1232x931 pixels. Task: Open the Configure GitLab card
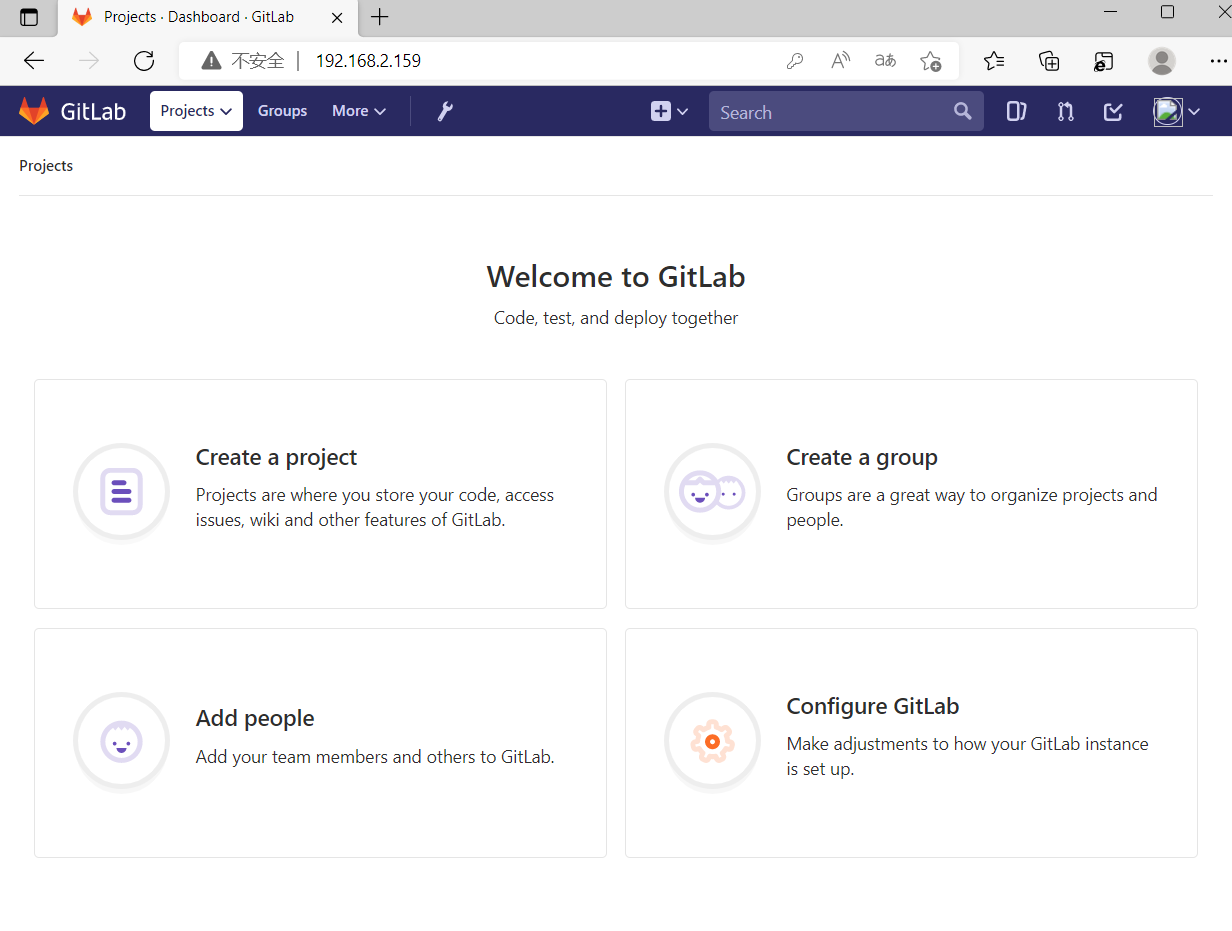click(911, 743)
